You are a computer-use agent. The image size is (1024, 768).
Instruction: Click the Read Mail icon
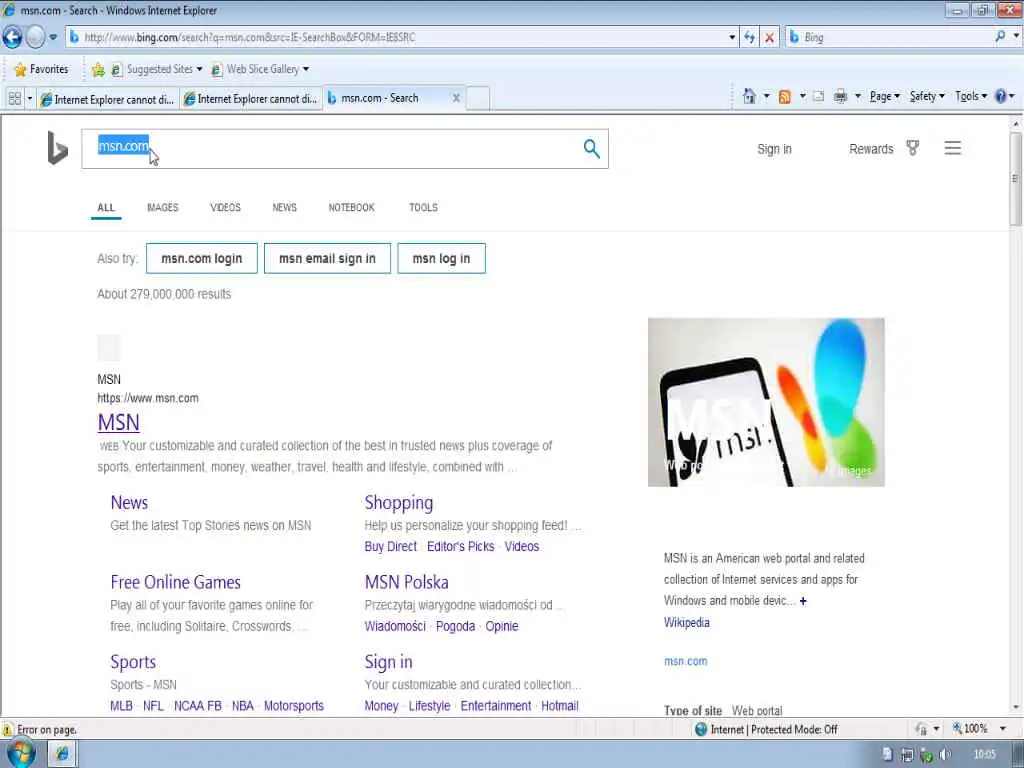click(x=818, y=97)
